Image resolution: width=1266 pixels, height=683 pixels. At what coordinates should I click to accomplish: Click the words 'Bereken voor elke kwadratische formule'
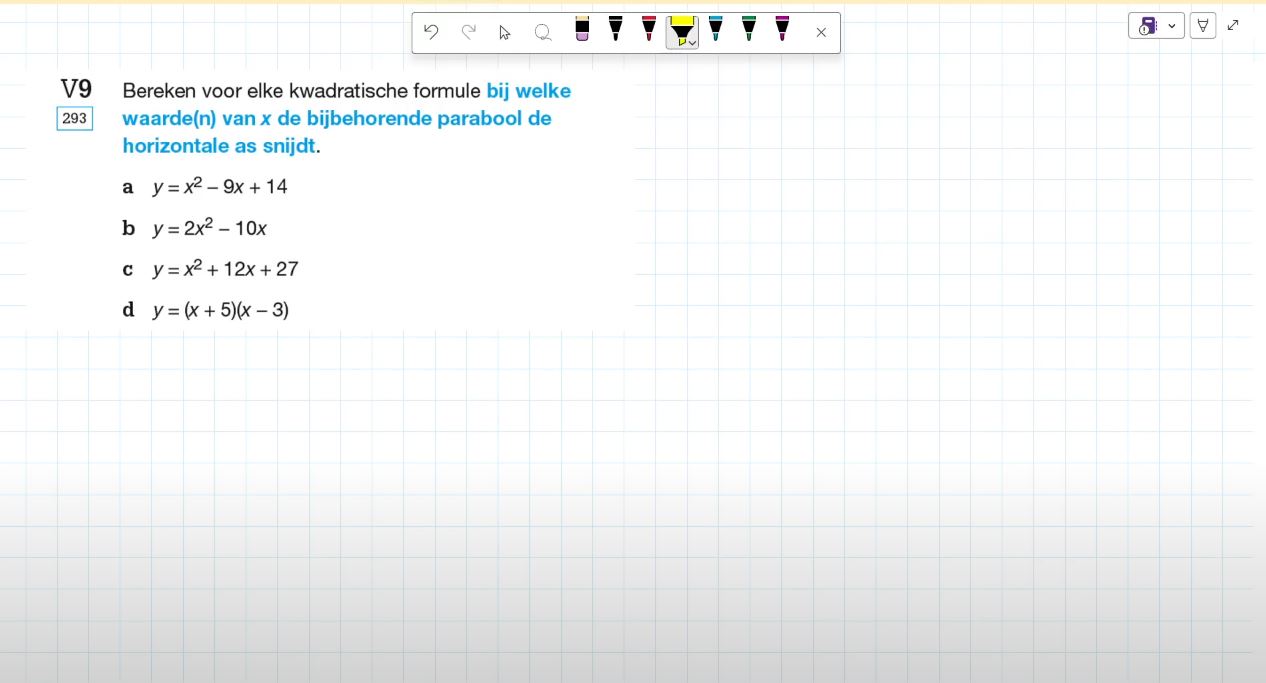(x=302, y=91)
